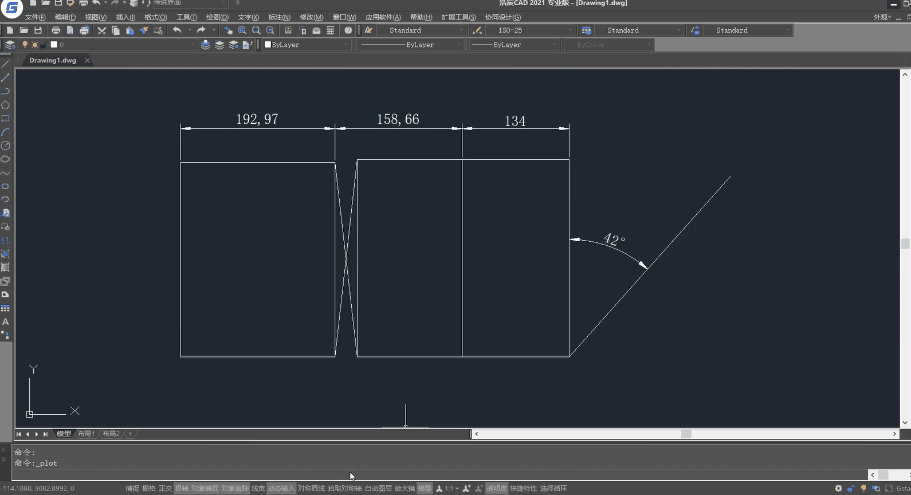Toggle 栅格 grid display in status bar
This screenshot has width=911, height=495.
149,489
